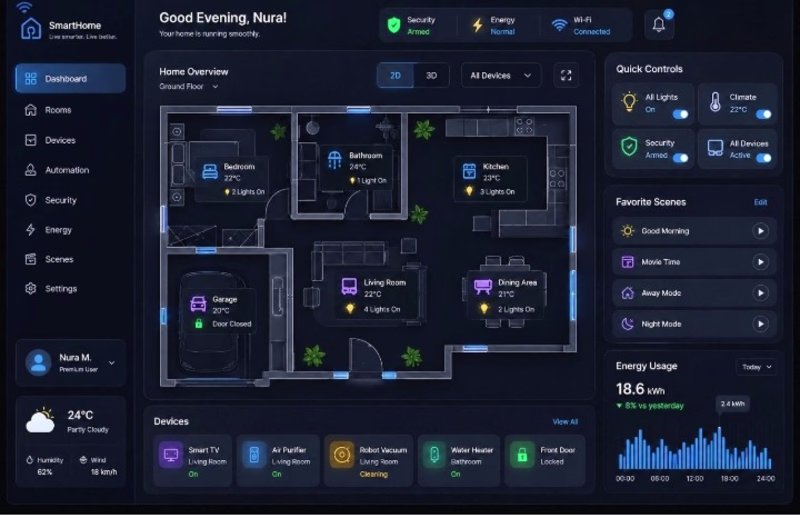Open the Front Door lock icon

click(x=522, y=455)
